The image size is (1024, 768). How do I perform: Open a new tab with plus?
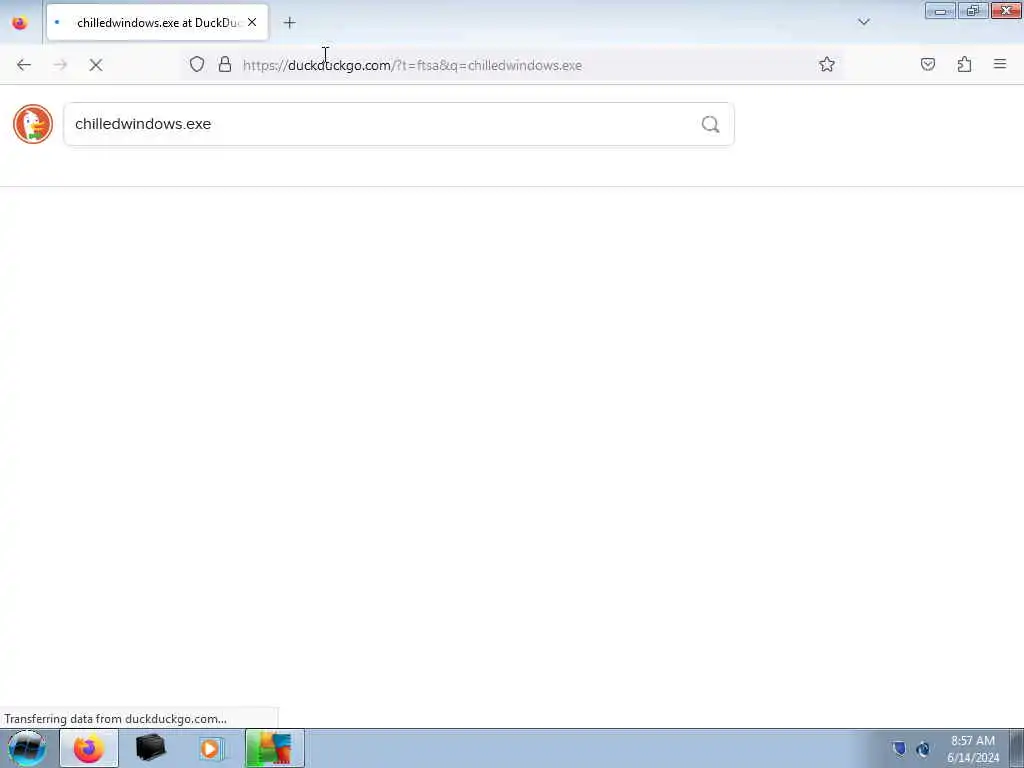[289, 23]
